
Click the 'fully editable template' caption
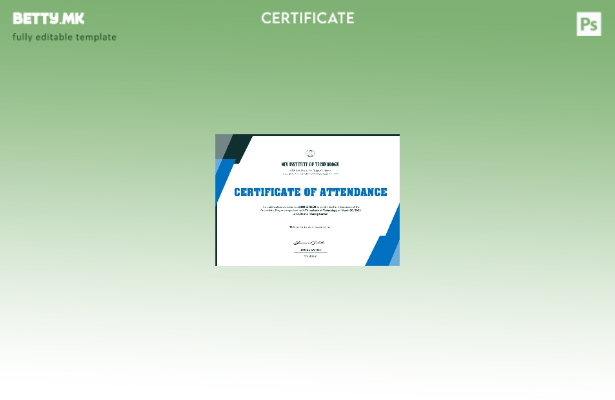[x=64, y=37]
